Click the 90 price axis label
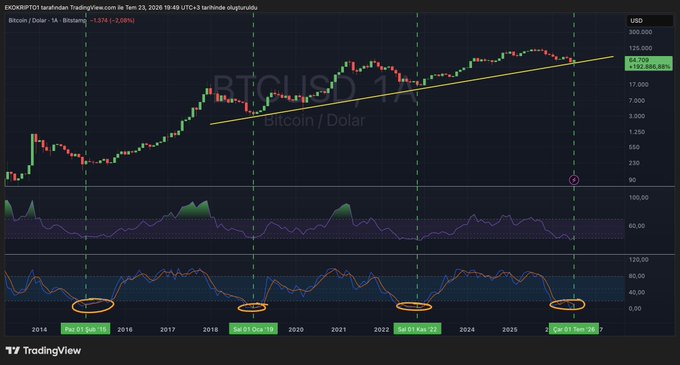The image size is (680, 365). [632, 180]
